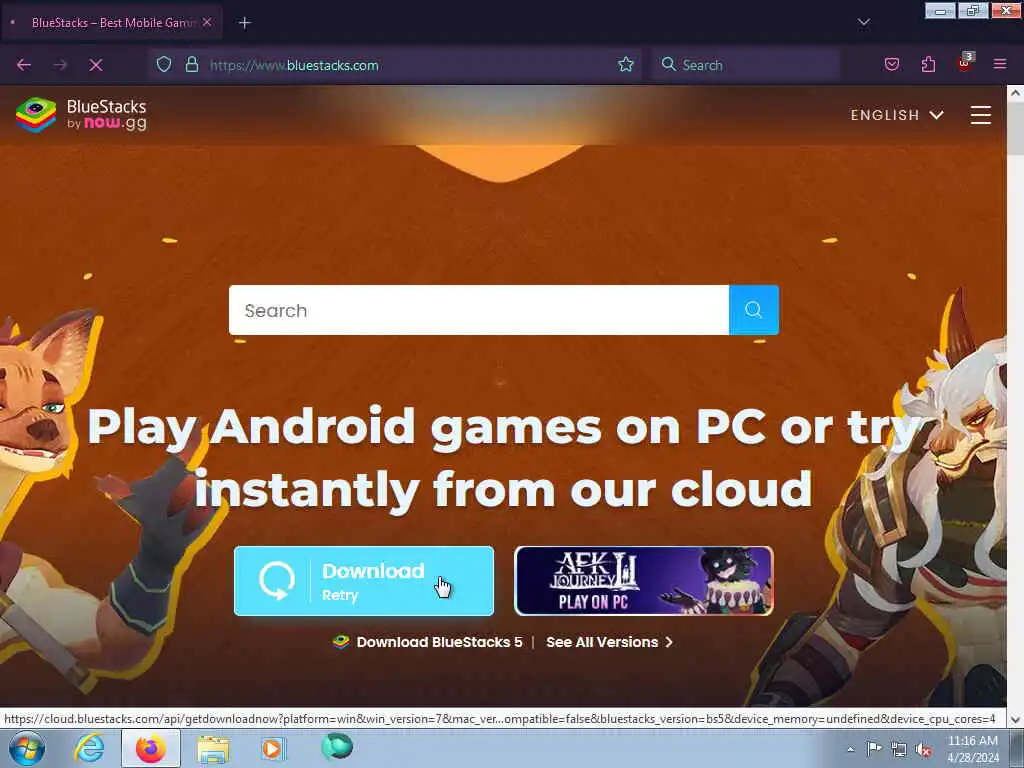
Task: Go back with the Firefox back arrow
Action: (24, 65)
